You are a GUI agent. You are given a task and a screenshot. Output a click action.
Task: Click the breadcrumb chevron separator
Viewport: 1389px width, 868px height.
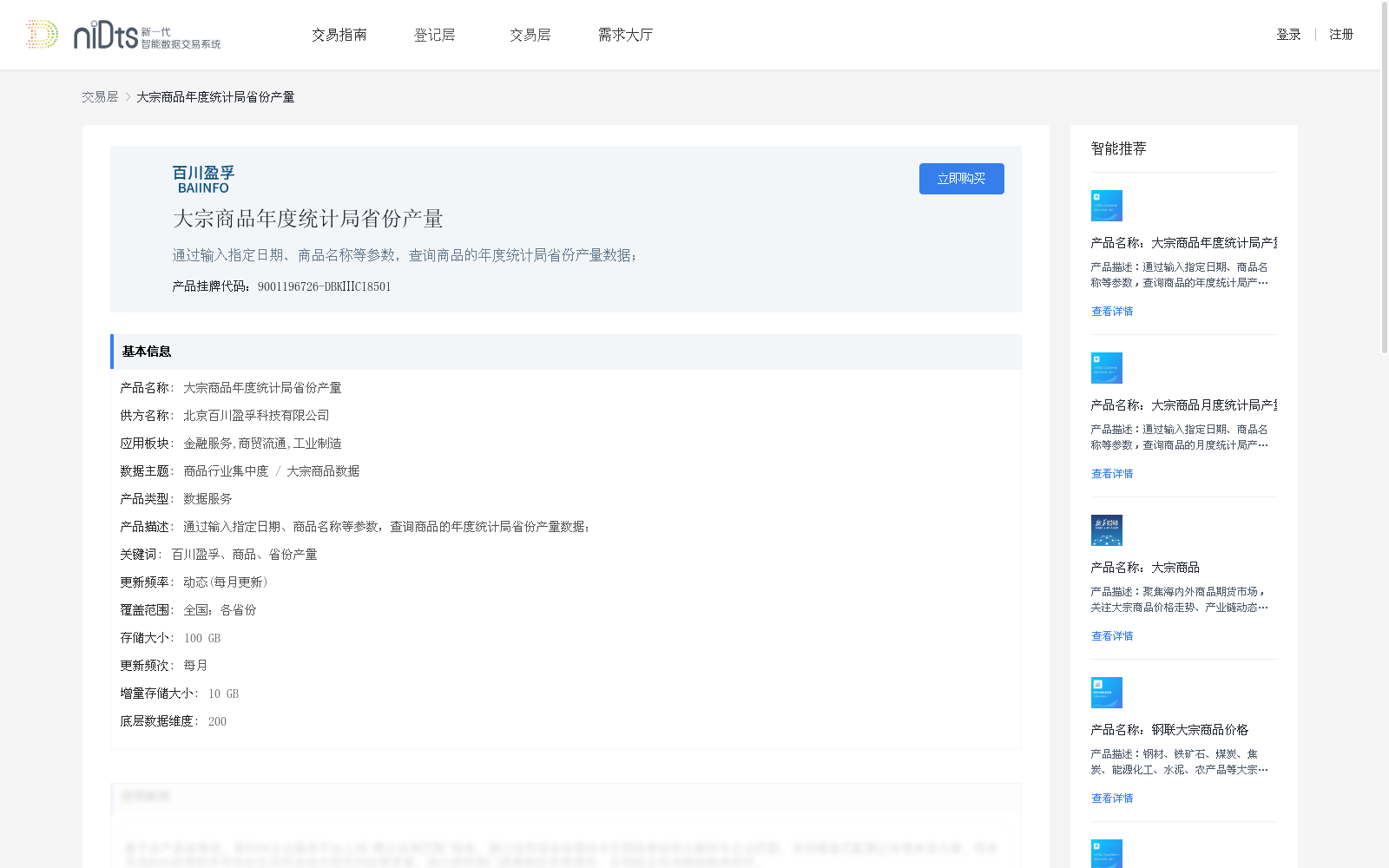[x=128, y=97]
